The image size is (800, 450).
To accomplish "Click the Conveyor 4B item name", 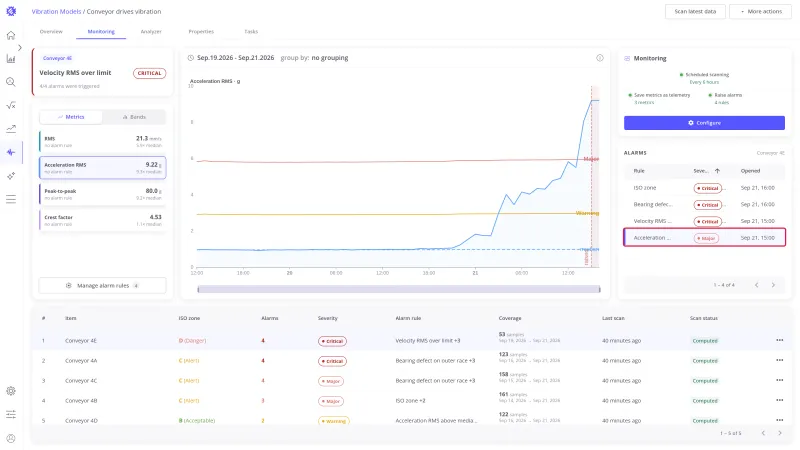I will [x=81, y=401].
